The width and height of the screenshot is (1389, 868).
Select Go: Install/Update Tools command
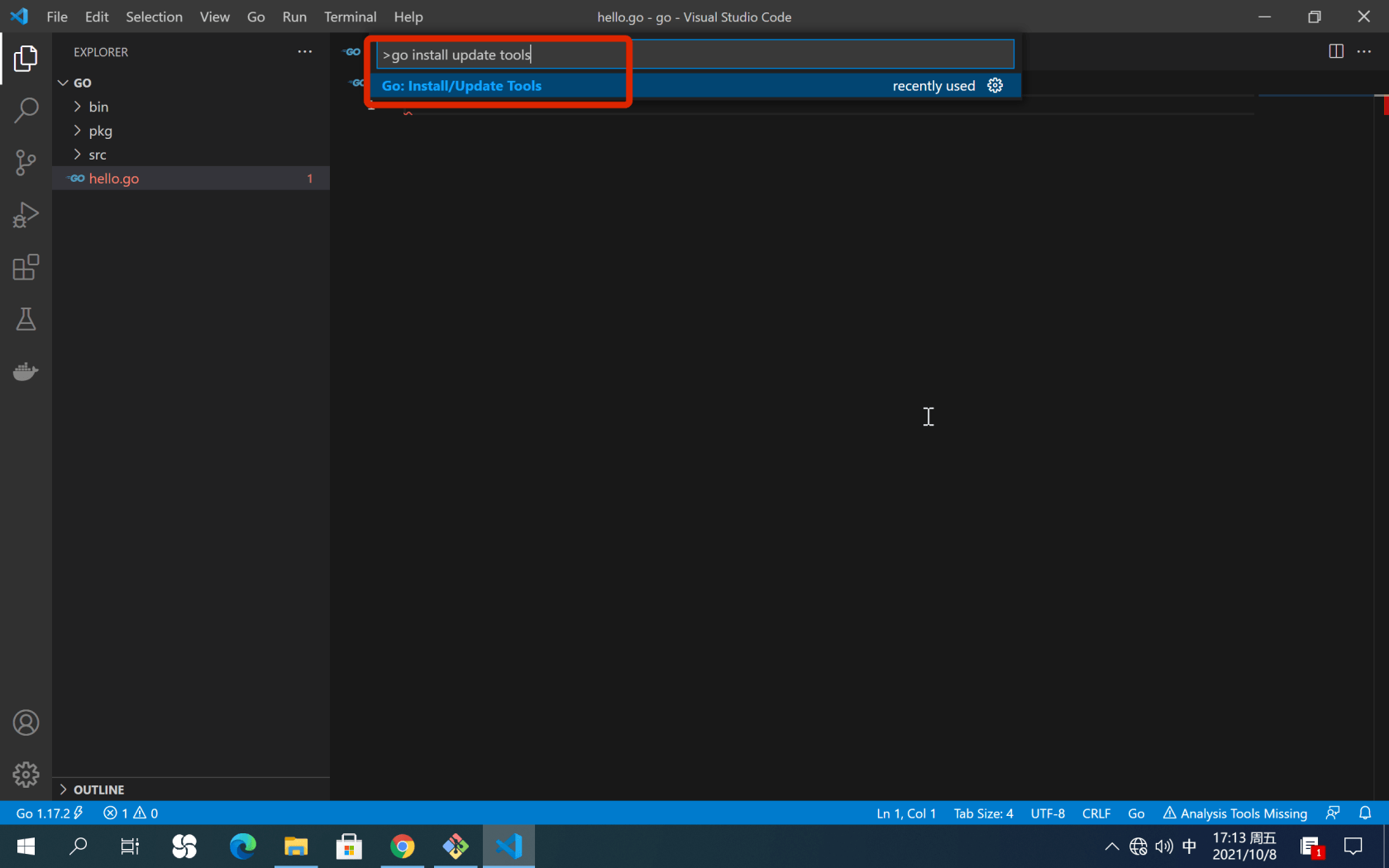[695, 86]
